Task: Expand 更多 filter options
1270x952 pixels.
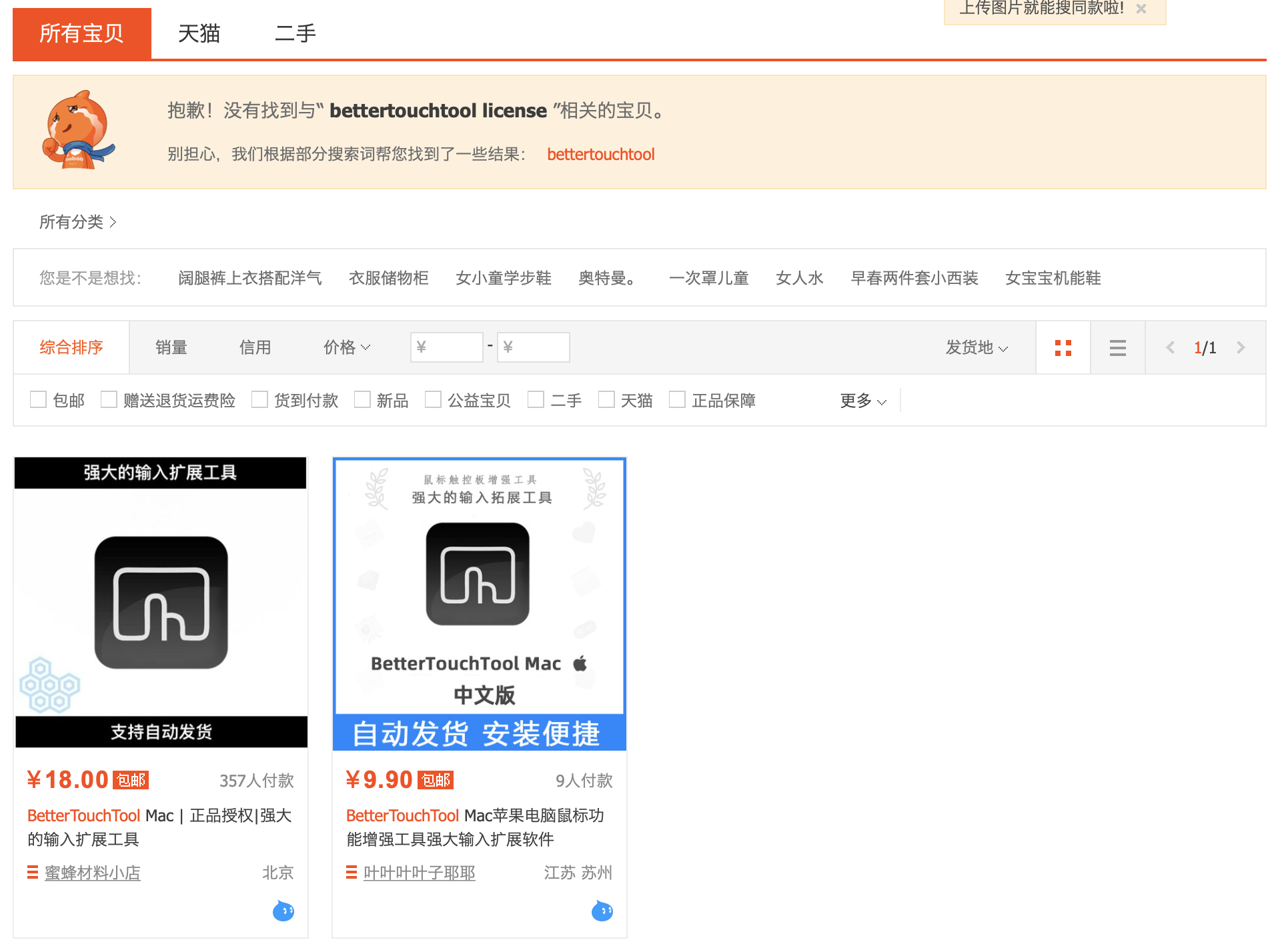Action: pos(863,401)
